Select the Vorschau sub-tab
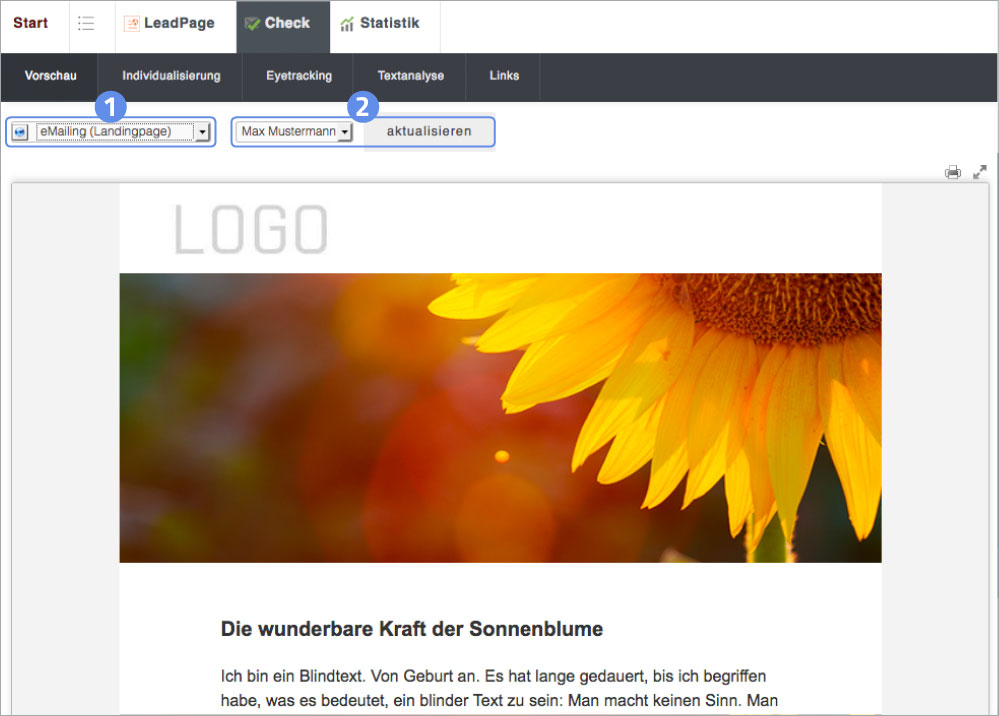This screenshot has width=999, height=716. (x=50, y=76)
